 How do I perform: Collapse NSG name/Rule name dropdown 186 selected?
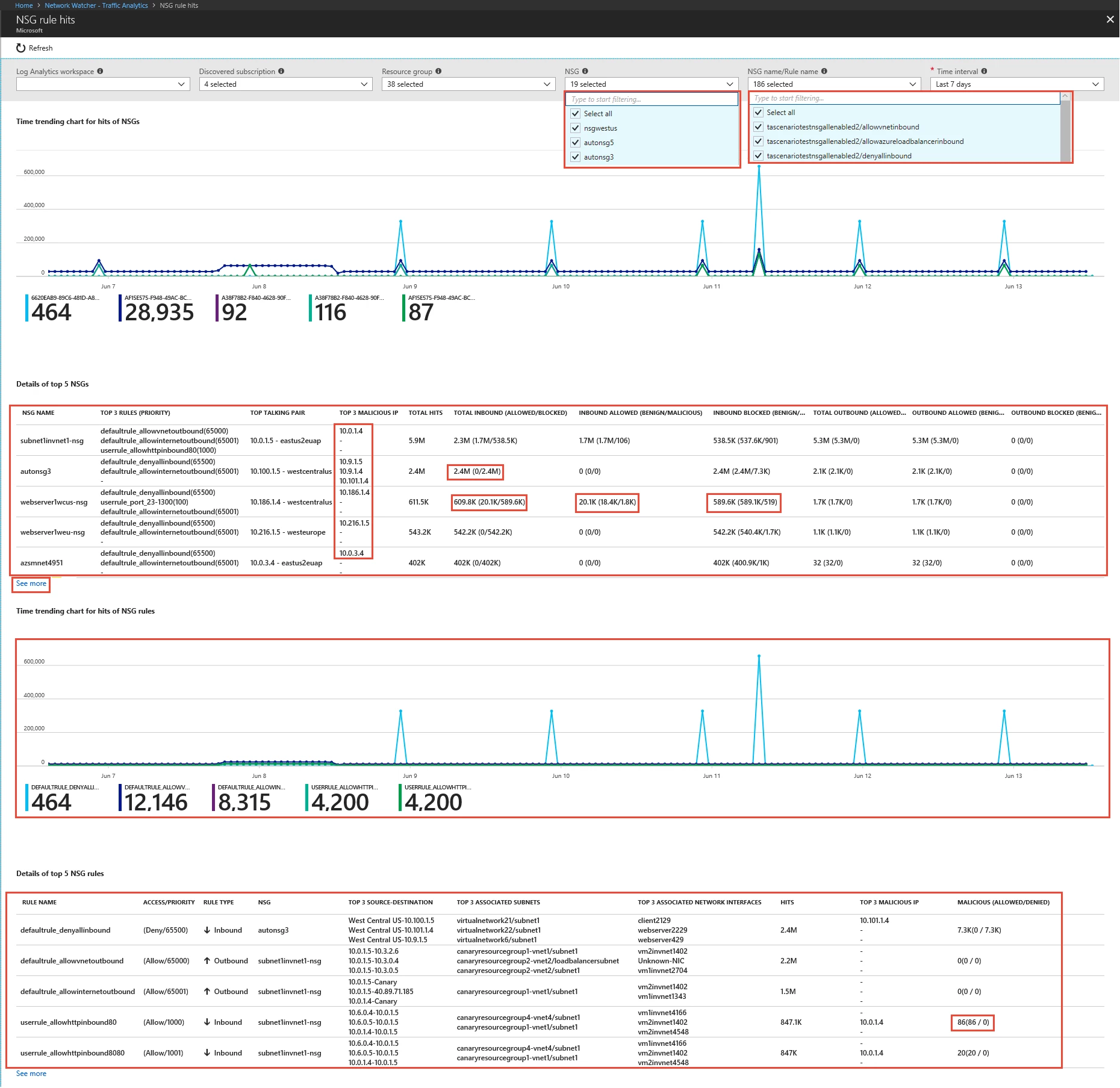[x=834, y=84]
